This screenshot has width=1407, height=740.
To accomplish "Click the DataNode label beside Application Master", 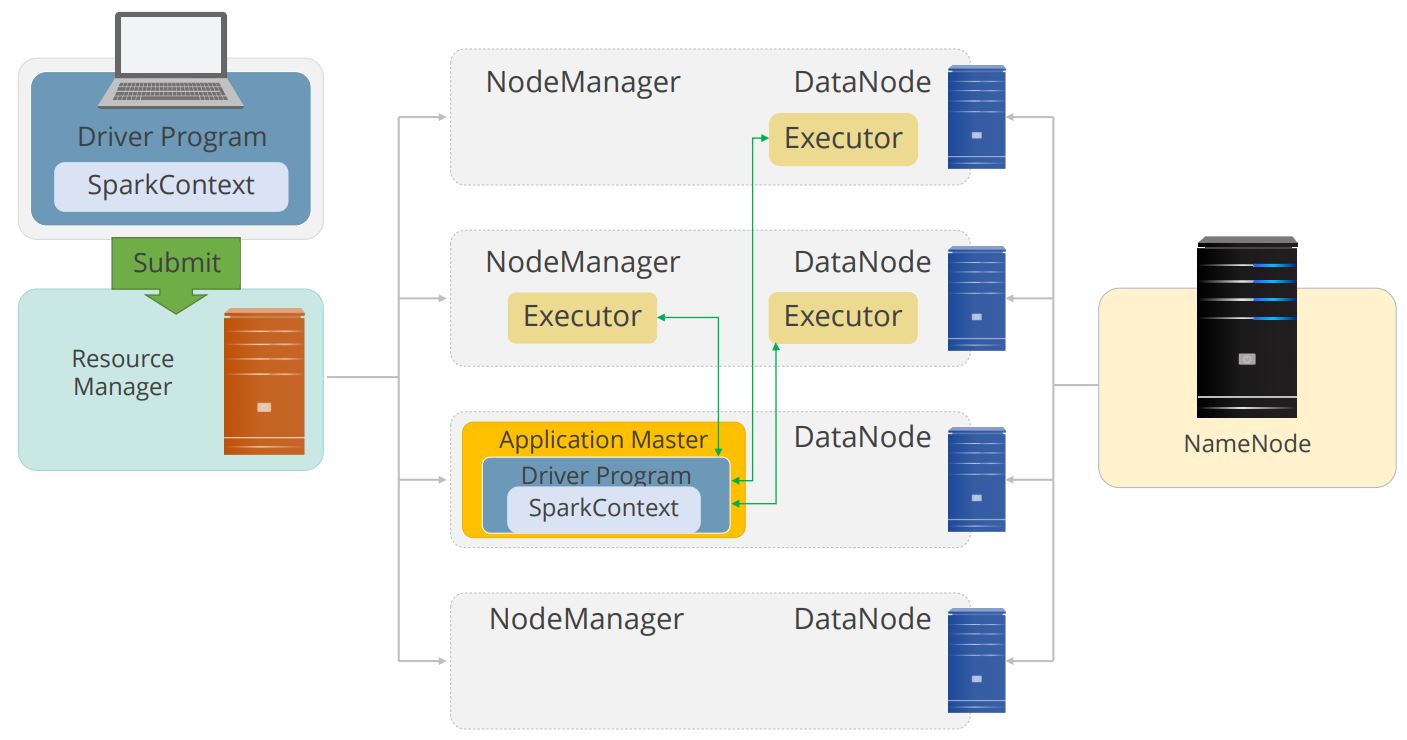I will point(862,437).
